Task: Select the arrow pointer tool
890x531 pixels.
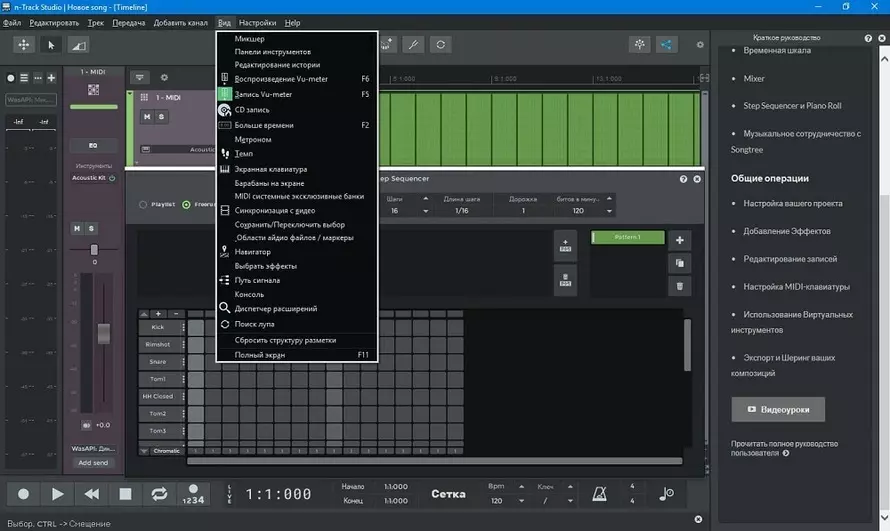Action: [51, 45]
